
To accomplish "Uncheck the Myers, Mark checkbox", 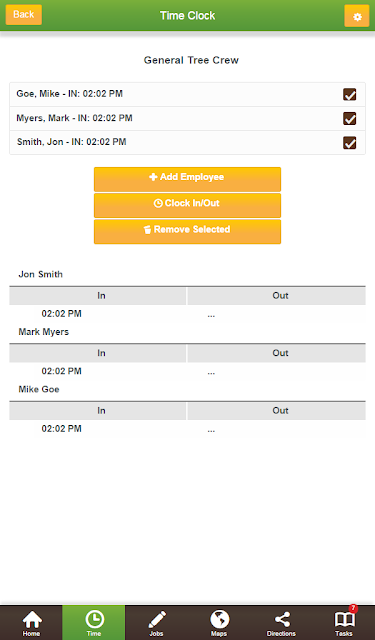I will (x=349, y=118).
